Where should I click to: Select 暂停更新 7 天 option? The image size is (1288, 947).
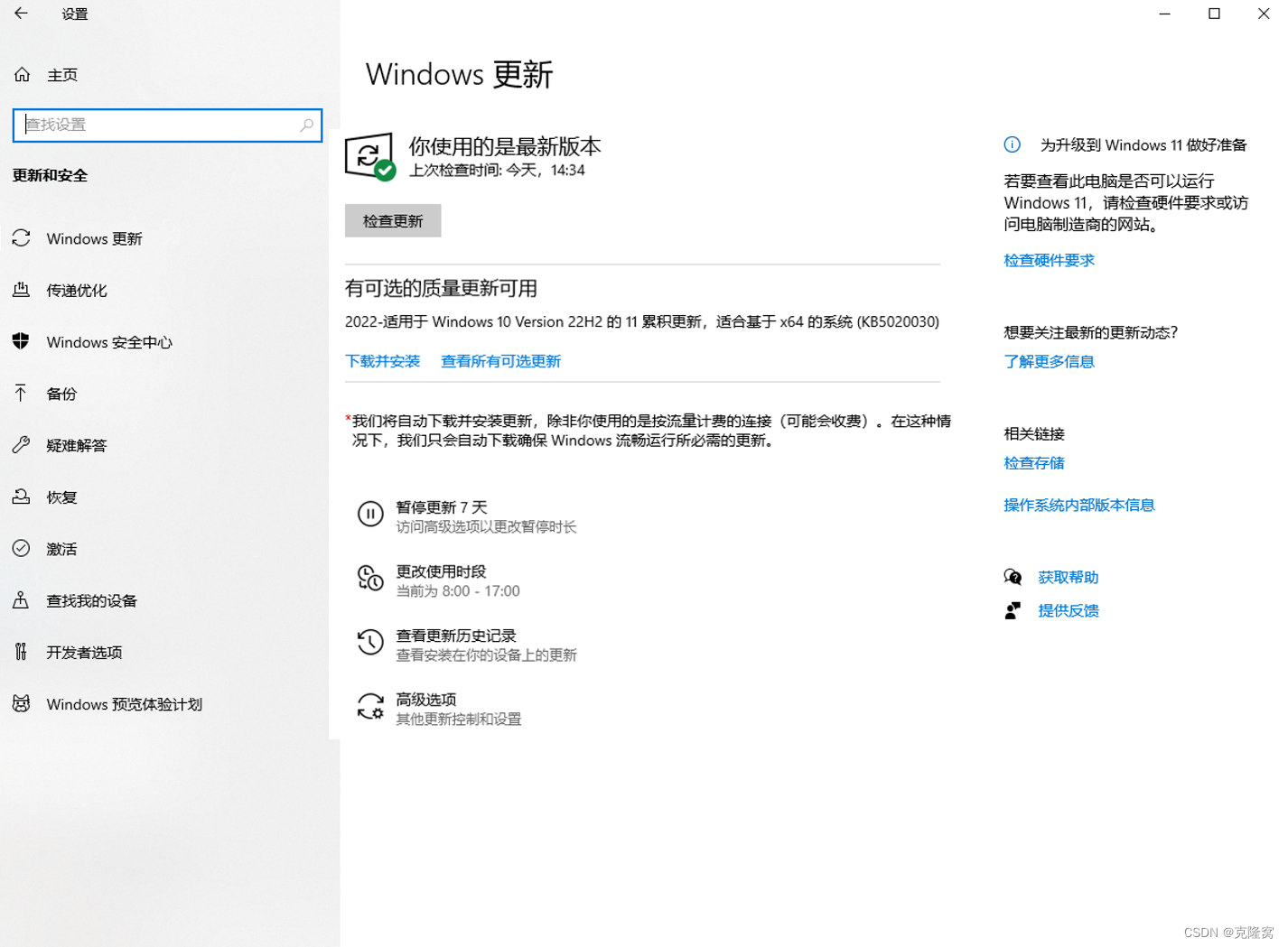[x=467, y=515]
